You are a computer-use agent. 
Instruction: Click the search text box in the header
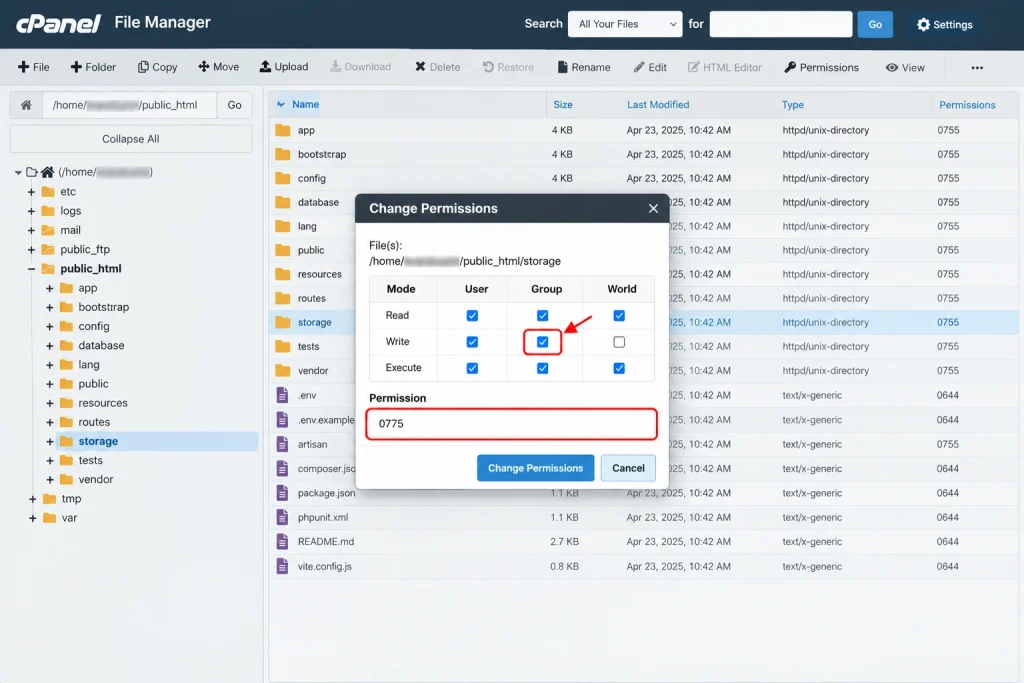[x=780, y=24]
